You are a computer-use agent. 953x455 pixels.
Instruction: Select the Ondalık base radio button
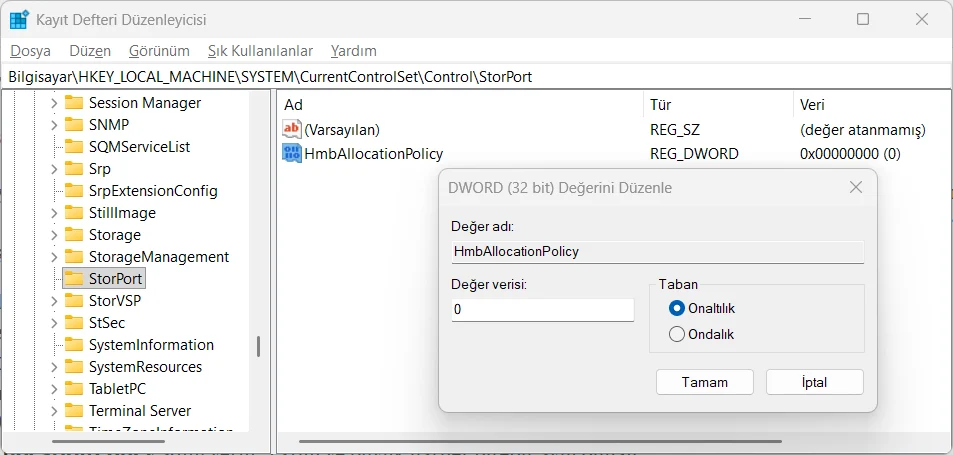click(x=676, y=334)
